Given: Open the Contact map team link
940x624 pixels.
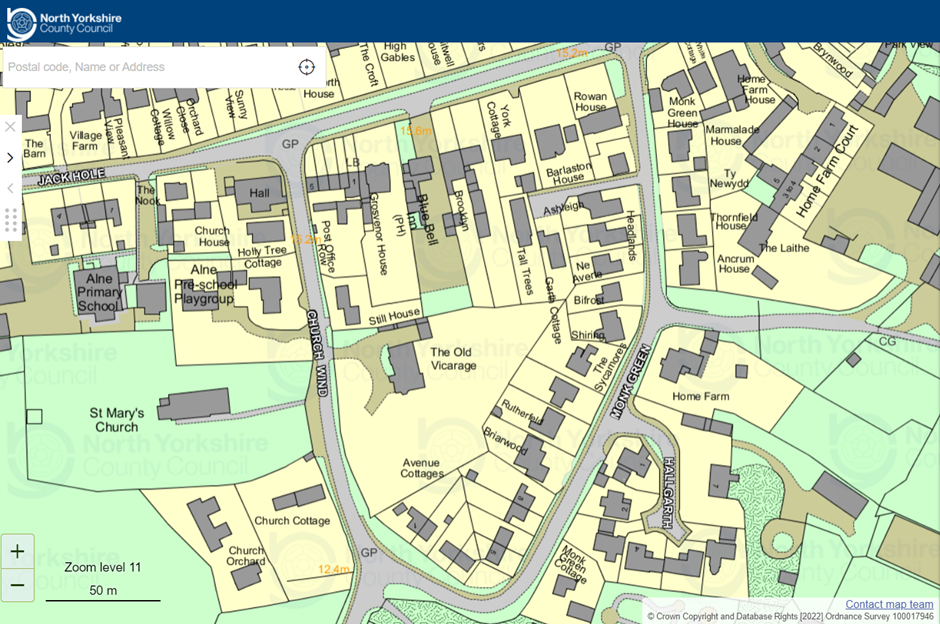Looking at the screenshot, I should coord(888,604).
